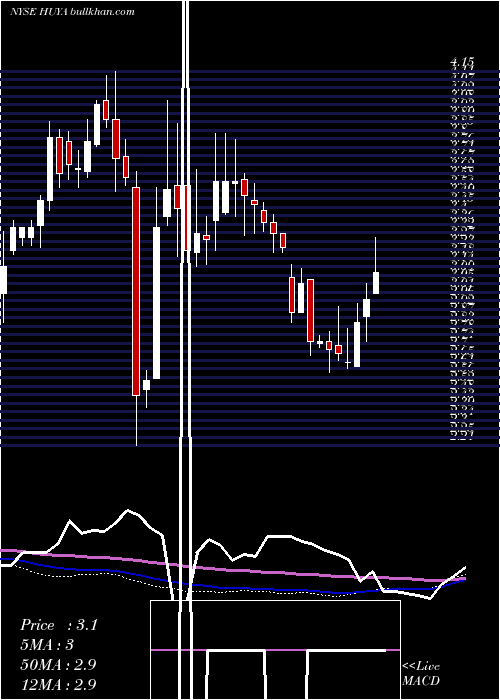Click the NYSE HUYA bullkhan.com chart title
Image resolution: width=500 pixels, height=700 pixels.
[x=72, y=12]
